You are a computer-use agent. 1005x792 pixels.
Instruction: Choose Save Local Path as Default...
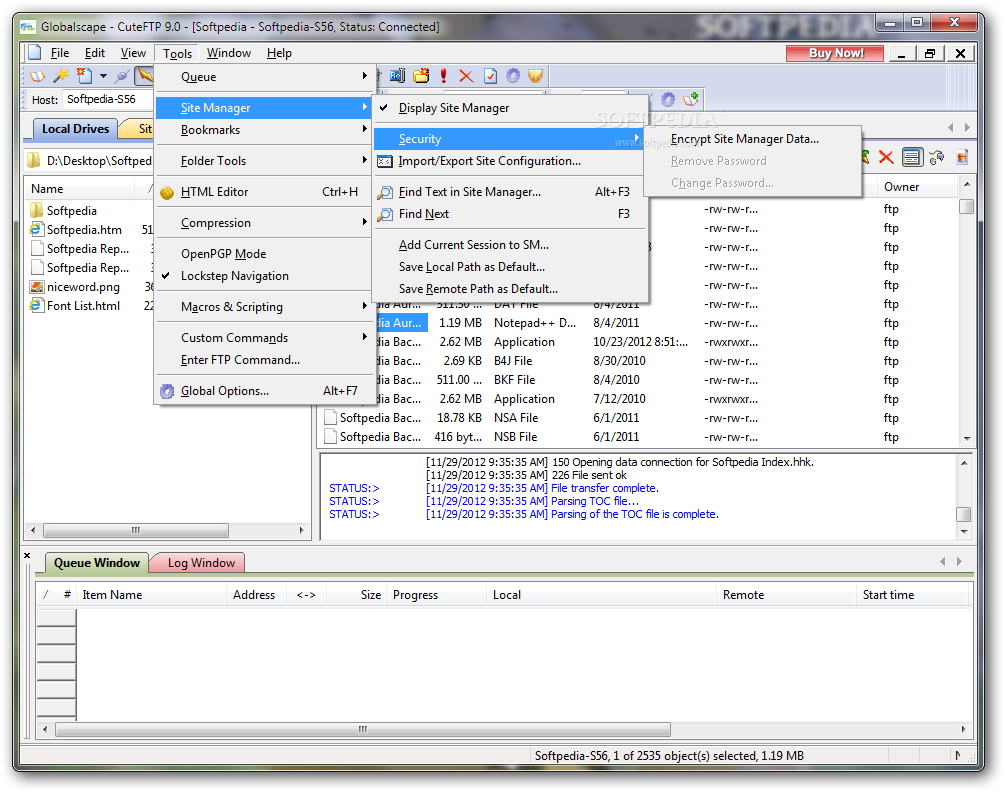(x=510, y=267)
